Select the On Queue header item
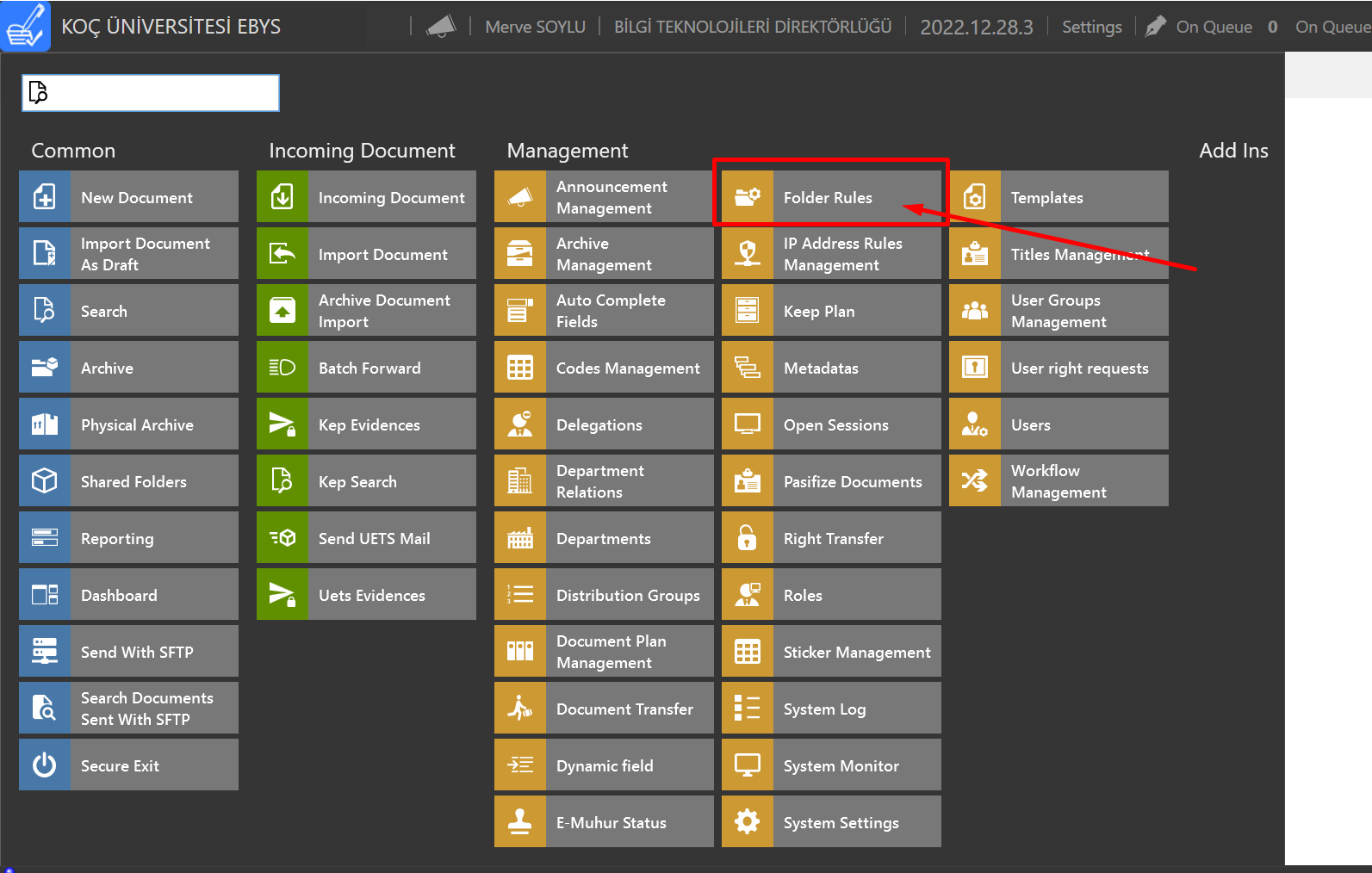The height and width of the screenshot is (873, 1372). point(1213,27)
